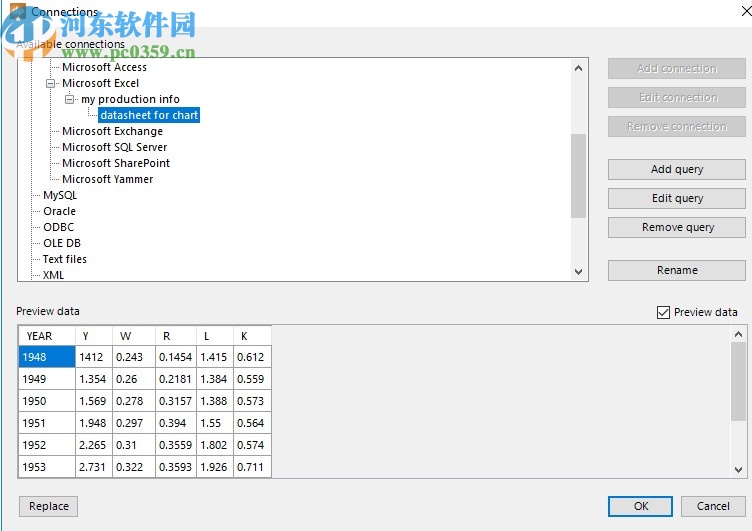Select the 1950 year cell
This screenshot has height=531, width=752.
[47, 401]
